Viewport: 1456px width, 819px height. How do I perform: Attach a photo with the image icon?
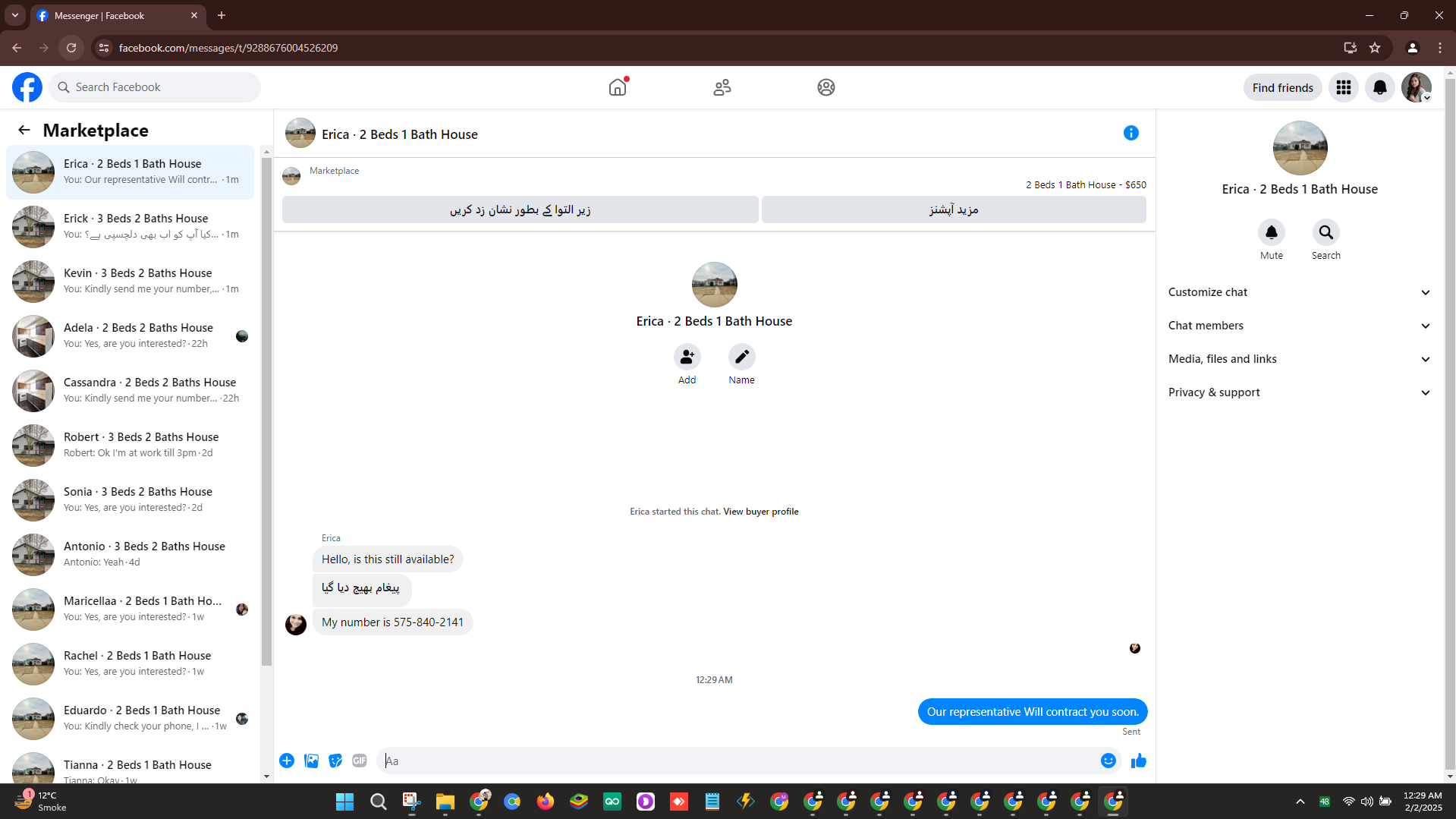(311, 761)
